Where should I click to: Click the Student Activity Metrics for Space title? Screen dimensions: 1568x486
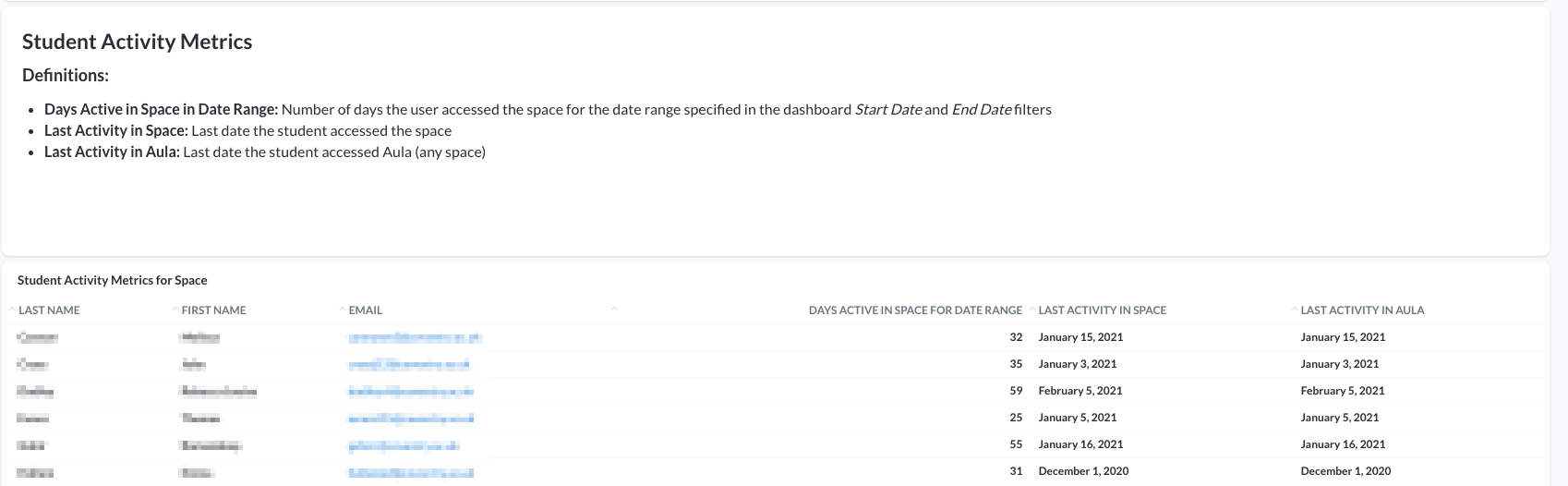(x=112, y=280)
